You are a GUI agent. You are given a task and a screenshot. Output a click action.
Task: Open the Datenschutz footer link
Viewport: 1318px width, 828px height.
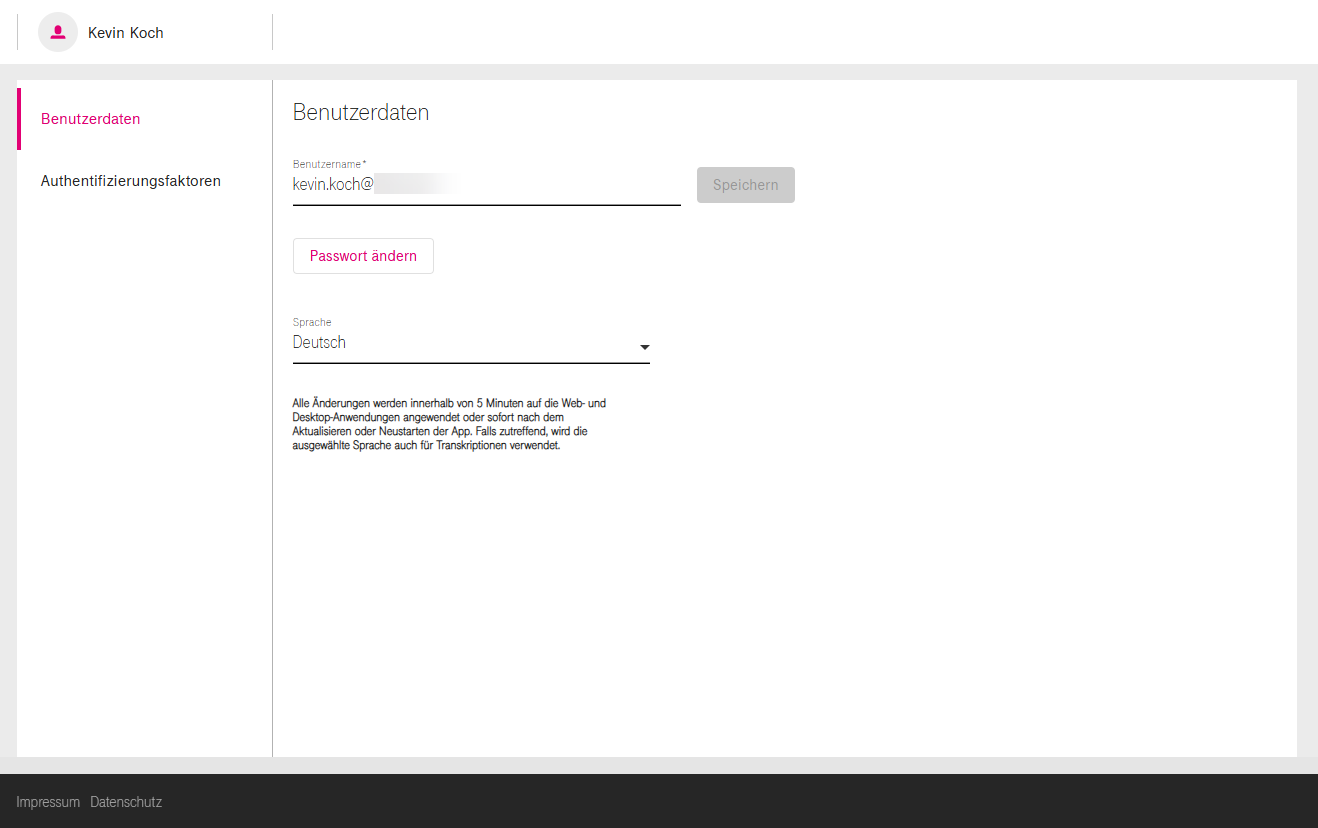126,802
